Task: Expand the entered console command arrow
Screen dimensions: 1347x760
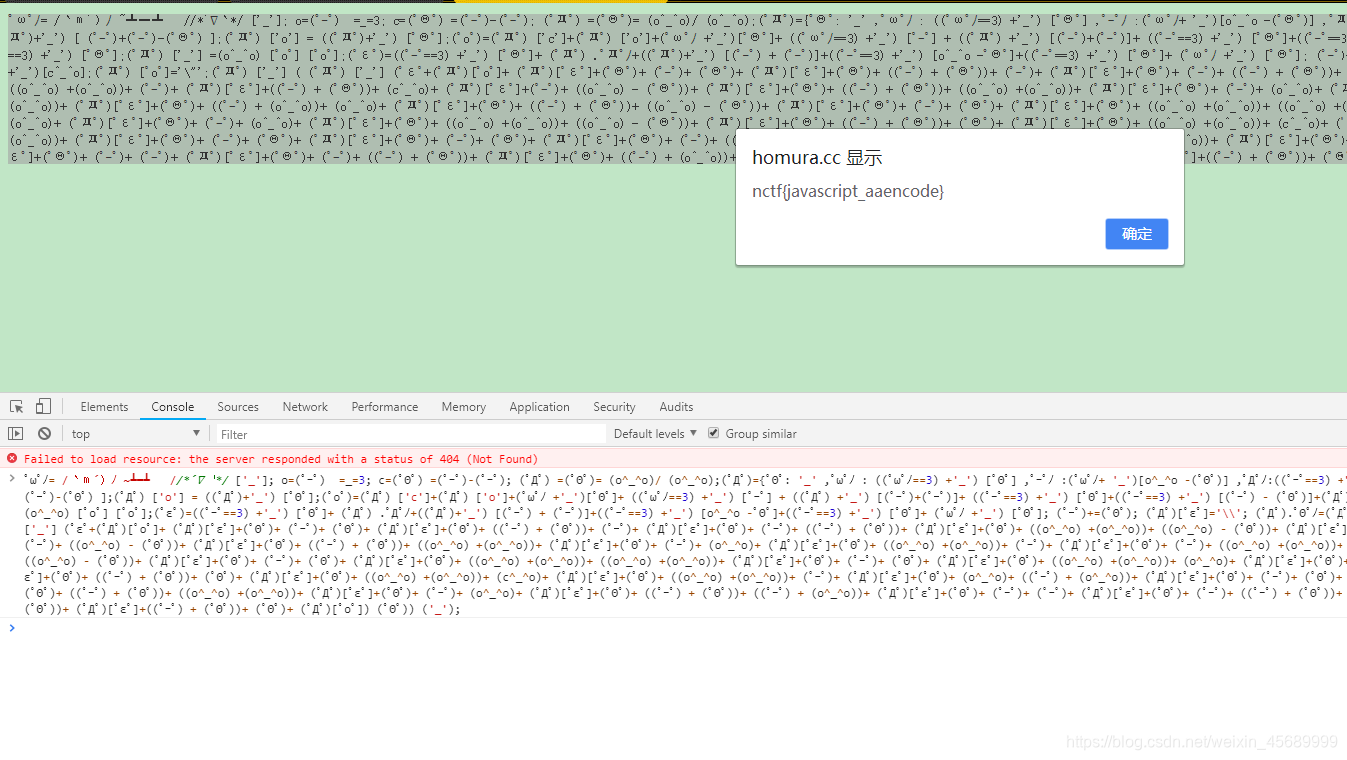Action: coord(12,479)
